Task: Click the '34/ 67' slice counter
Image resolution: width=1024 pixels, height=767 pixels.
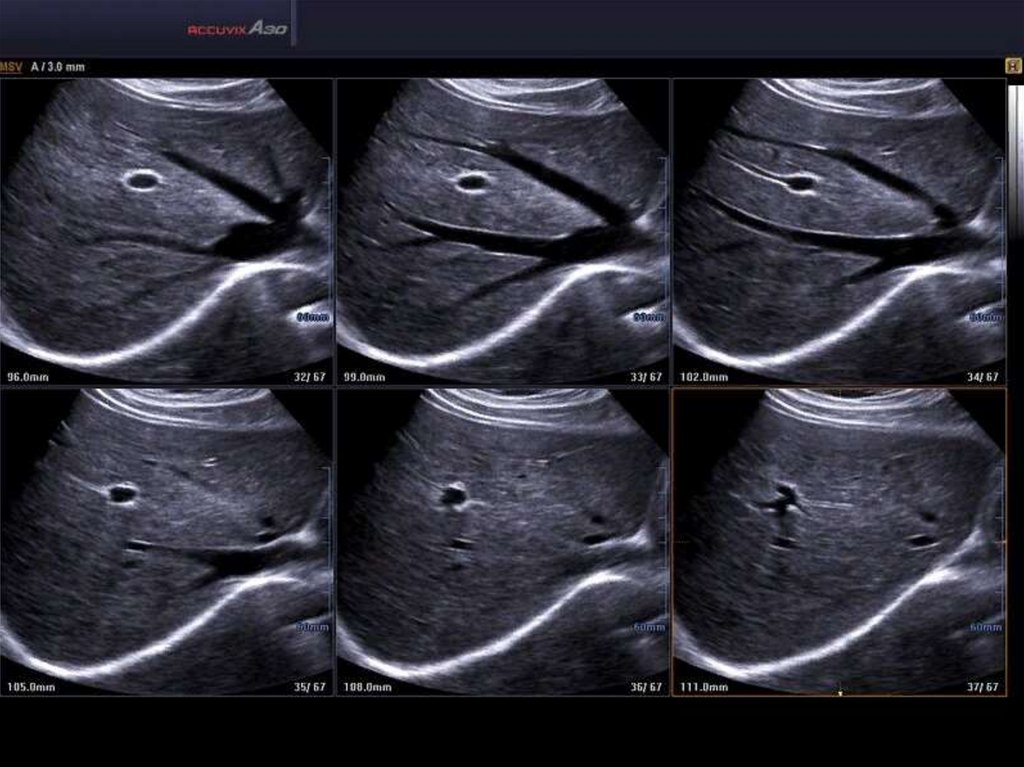Action: click(x=983, y=377)
